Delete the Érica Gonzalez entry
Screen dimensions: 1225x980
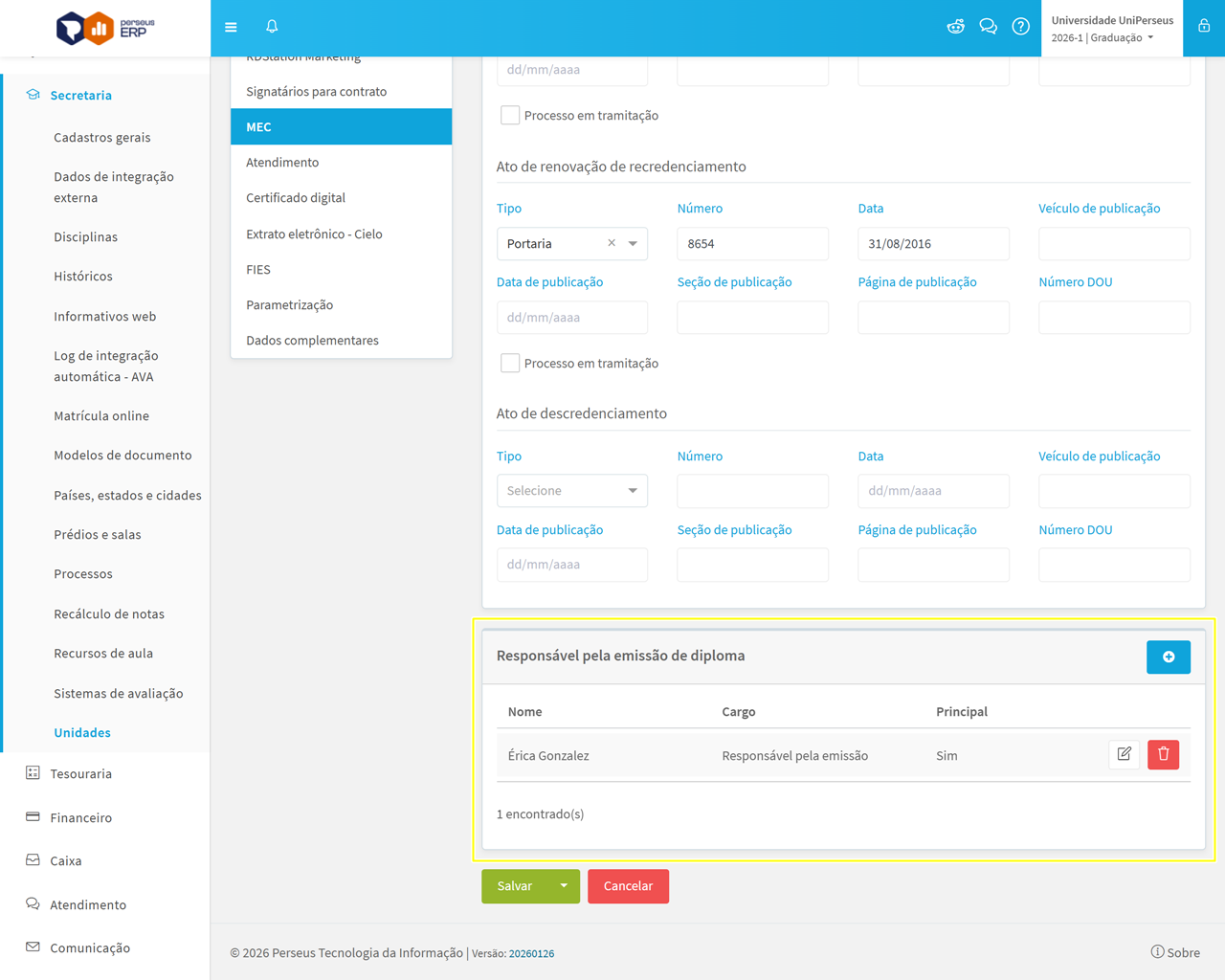pos(1163,755)
